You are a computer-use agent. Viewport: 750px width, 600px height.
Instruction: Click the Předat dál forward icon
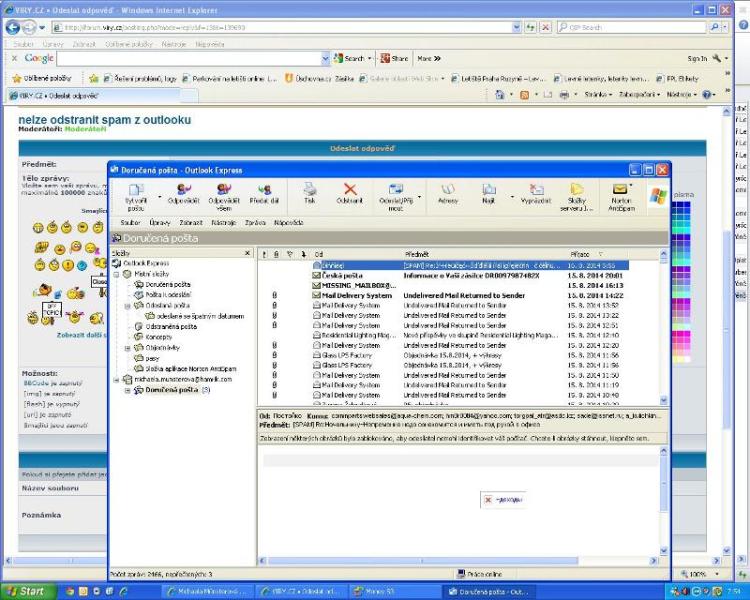click(264, 193)
